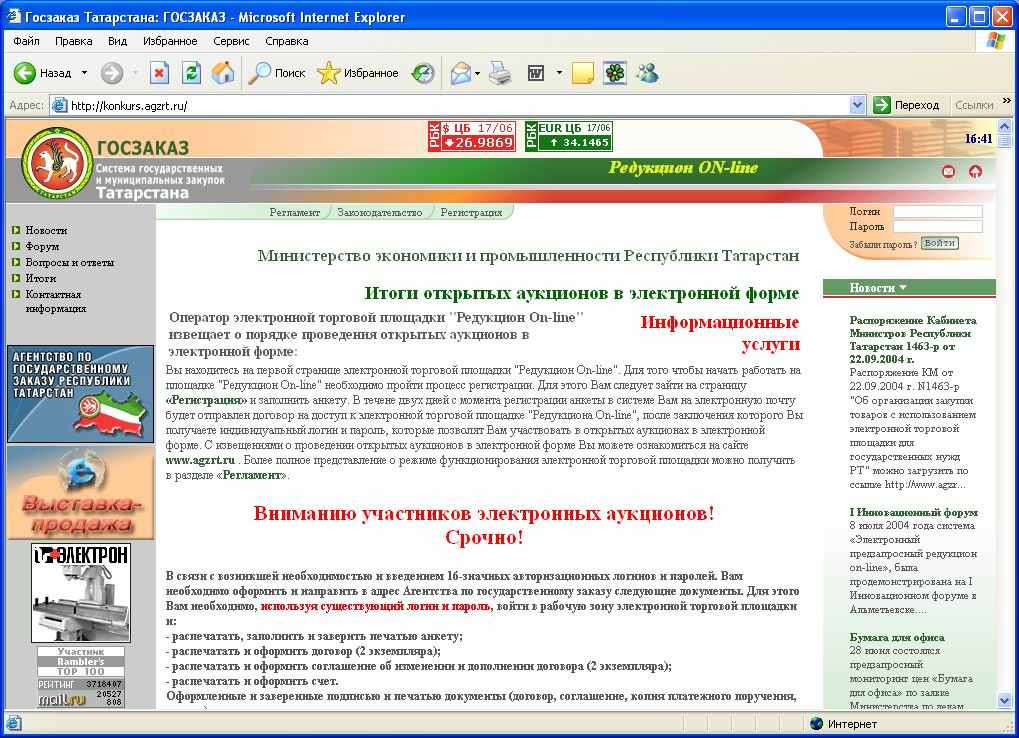The height and width of the screenshot is (738, 1019).
Task: Open the Новости sidebar link
Action: tap(46, 230)
